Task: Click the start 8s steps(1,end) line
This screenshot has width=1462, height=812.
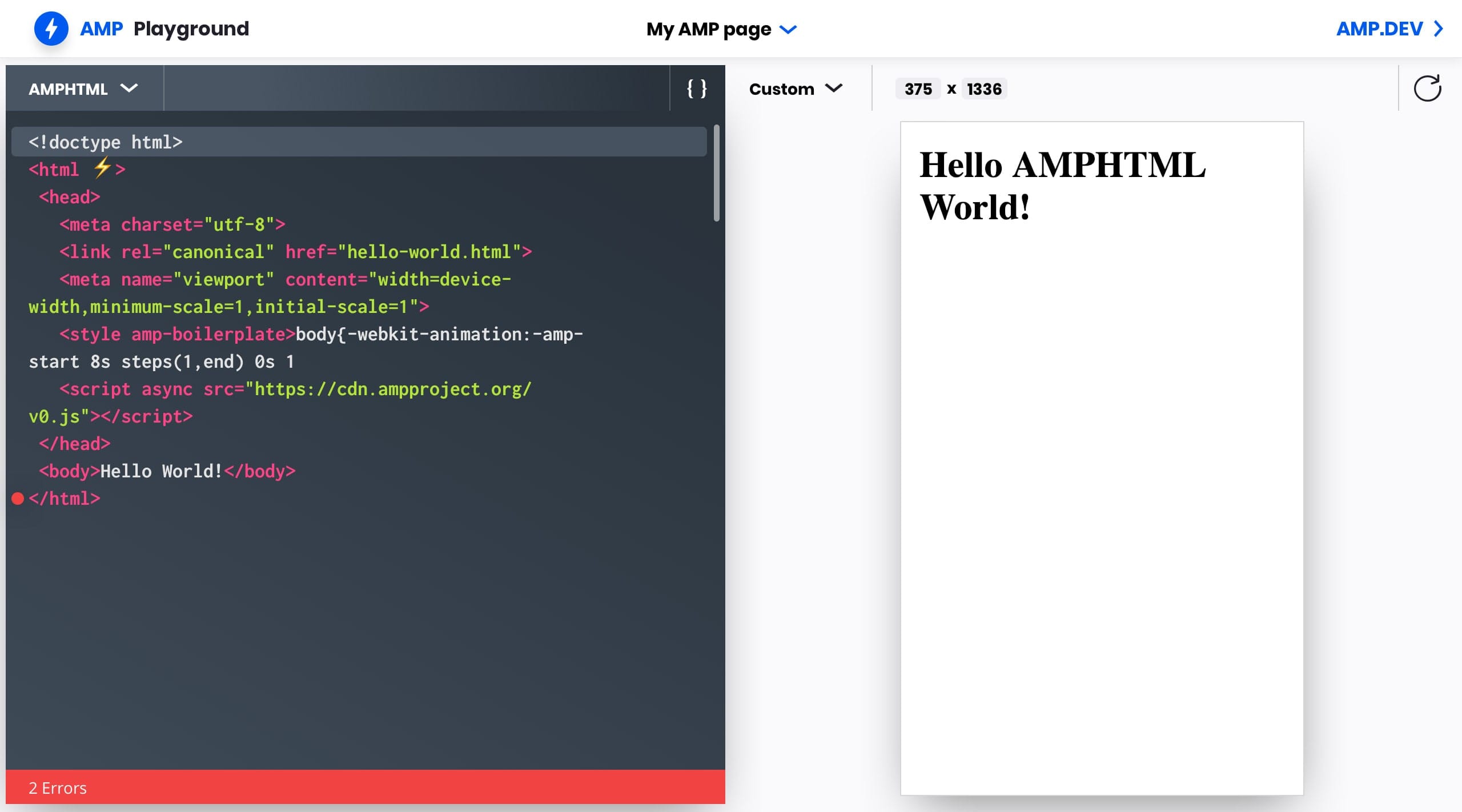Action: 162,361
